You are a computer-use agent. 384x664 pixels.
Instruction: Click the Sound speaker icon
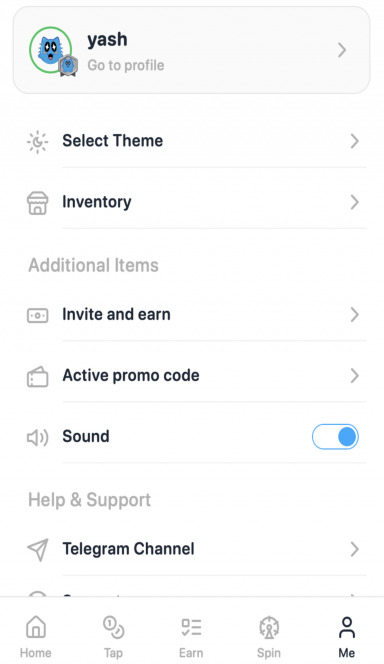(x=37, y=437)
